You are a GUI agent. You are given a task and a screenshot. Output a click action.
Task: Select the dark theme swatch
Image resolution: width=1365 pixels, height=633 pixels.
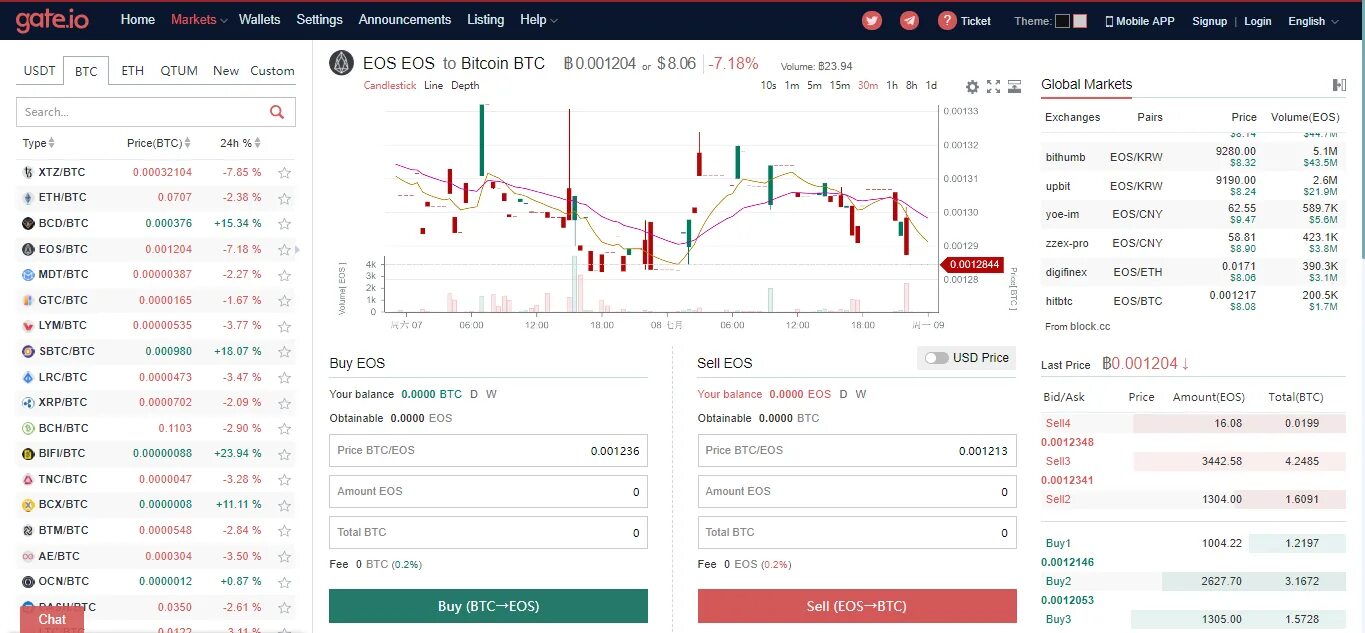(1062, 21)
